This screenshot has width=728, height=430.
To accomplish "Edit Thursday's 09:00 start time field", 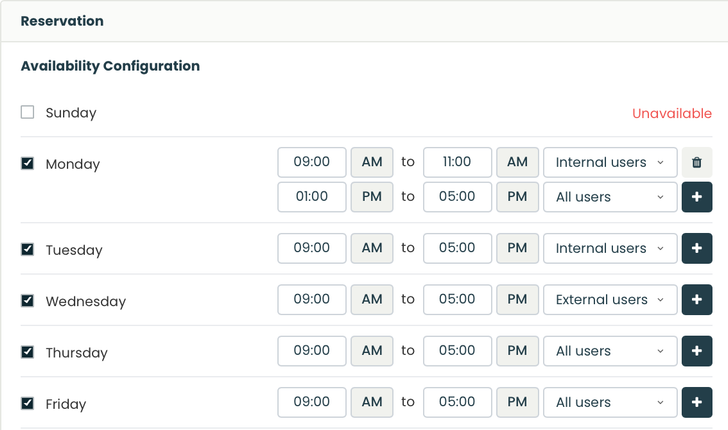I will 312,351.
